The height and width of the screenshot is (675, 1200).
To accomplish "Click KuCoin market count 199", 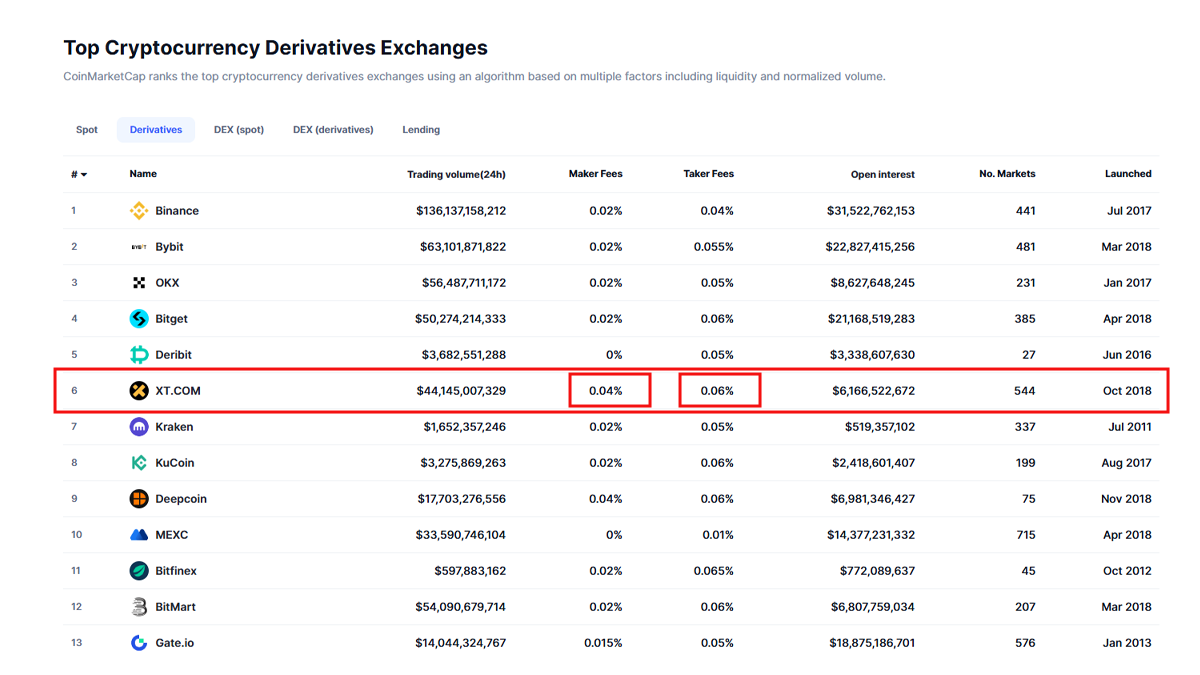I will 1025,463.
